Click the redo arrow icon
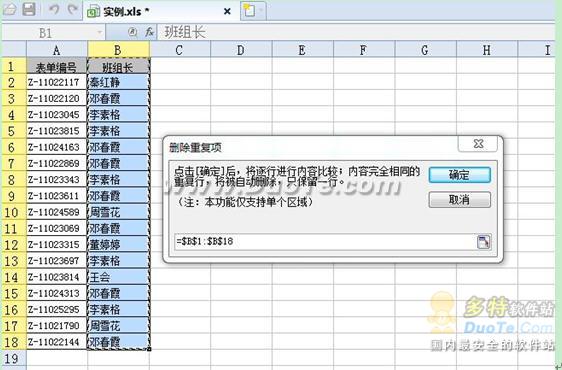 click(73, 9)
